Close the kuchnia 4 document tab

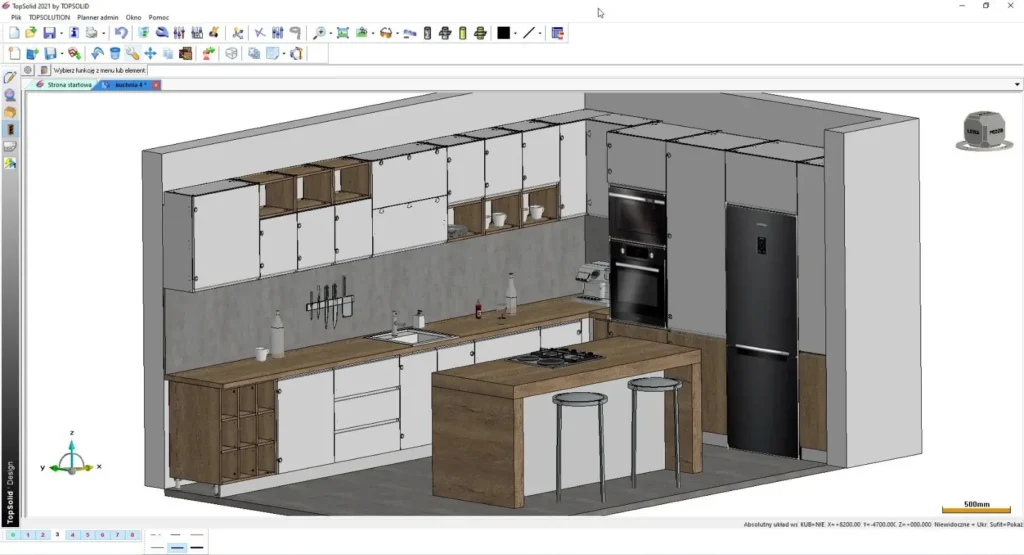pos(156,85)
